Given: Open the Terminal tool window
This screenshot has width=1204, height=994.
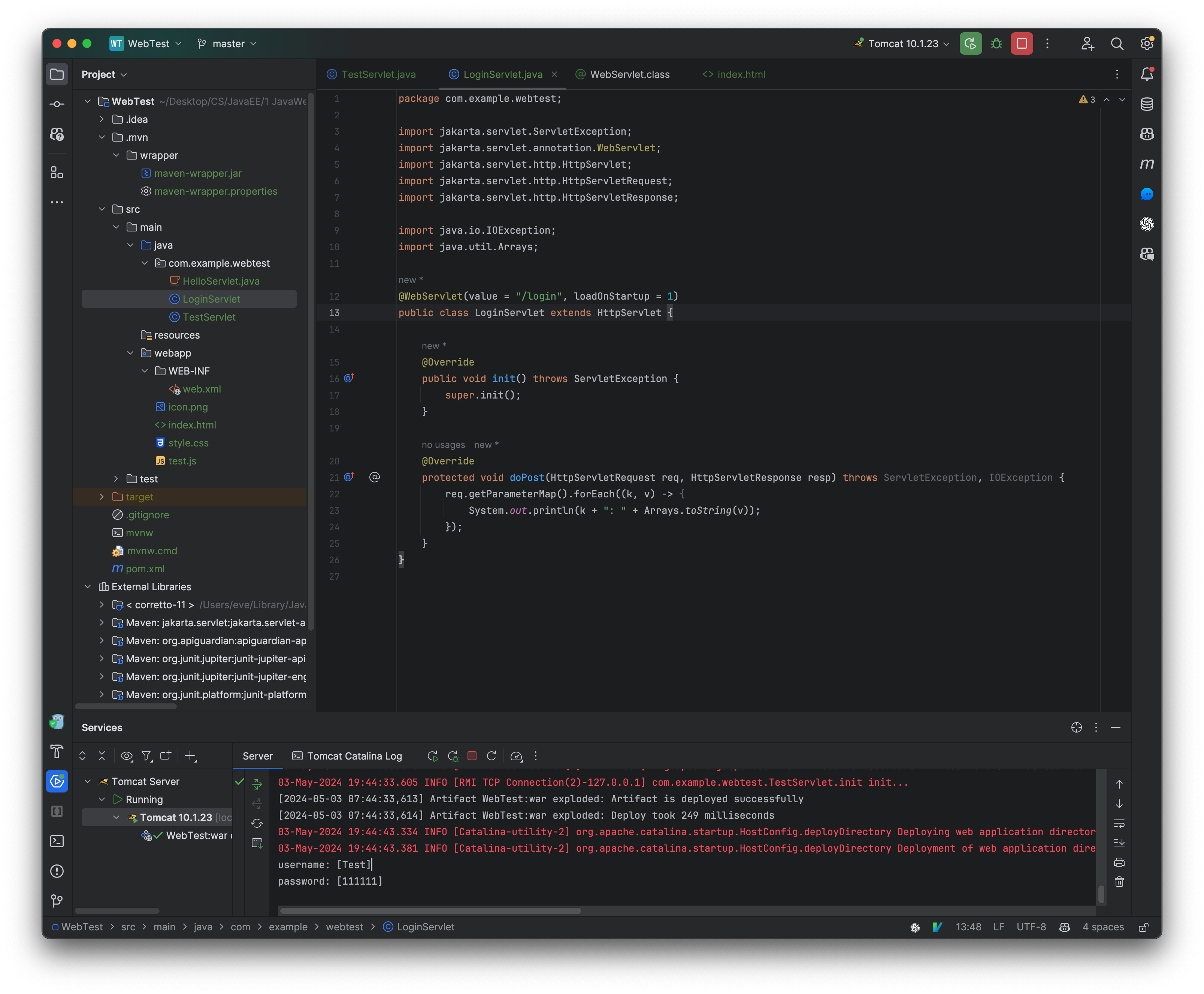Looking at the screenshot, I should click(x=57, y=841).
